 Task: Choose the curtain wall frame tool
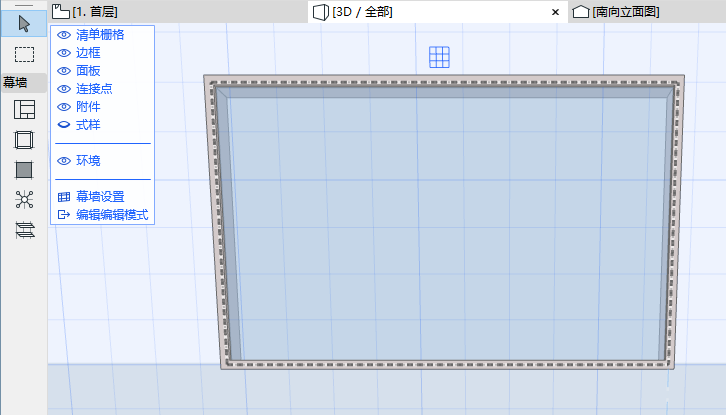click(x=24, y=140)
